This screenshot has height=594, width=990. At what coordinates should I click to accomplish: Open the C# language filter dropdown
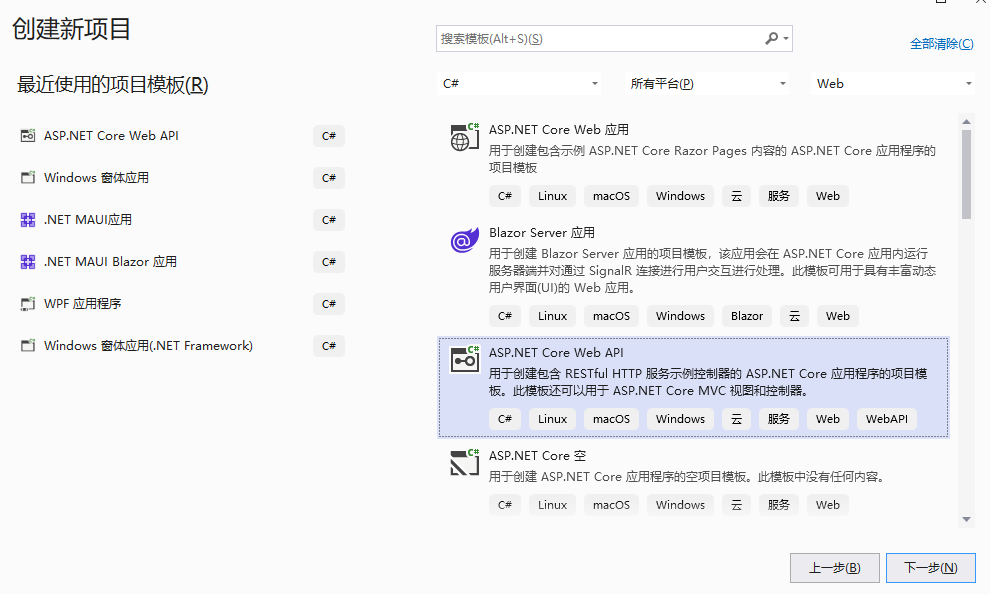518,83
